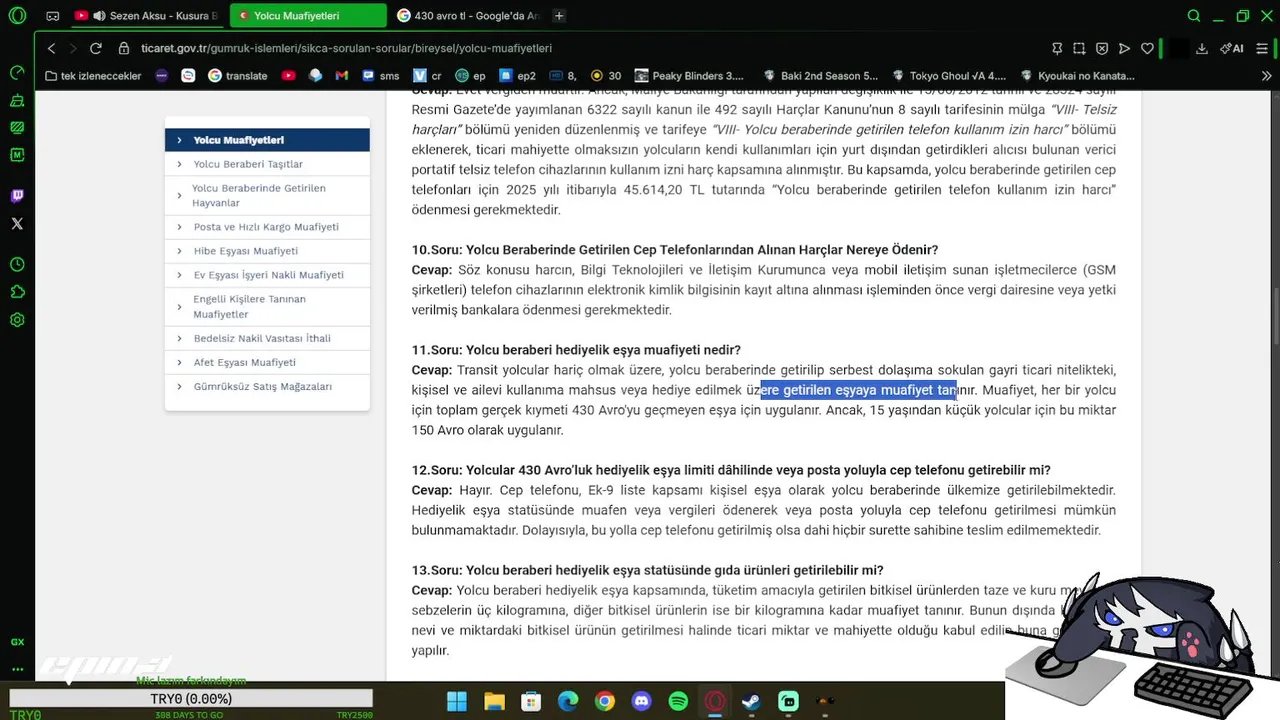1280x720 pixels.
Task: Open History clock icon in sidebar
Action: click(17, 264)
